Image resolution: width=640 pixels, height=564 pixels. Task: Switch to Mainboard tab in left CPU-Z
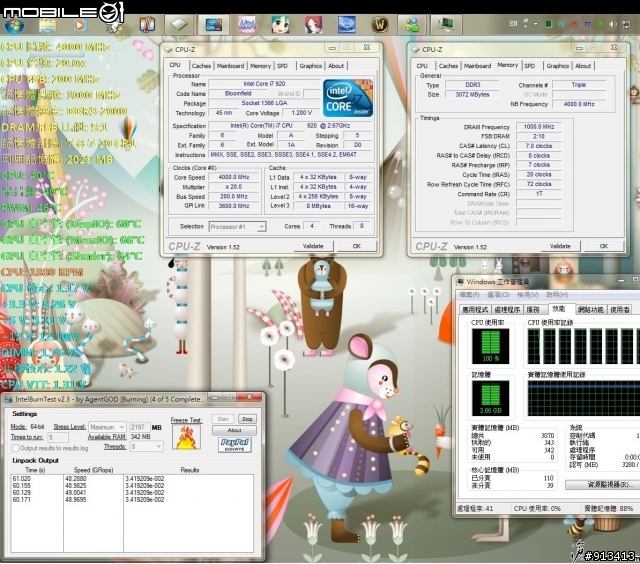pos(230,66)
